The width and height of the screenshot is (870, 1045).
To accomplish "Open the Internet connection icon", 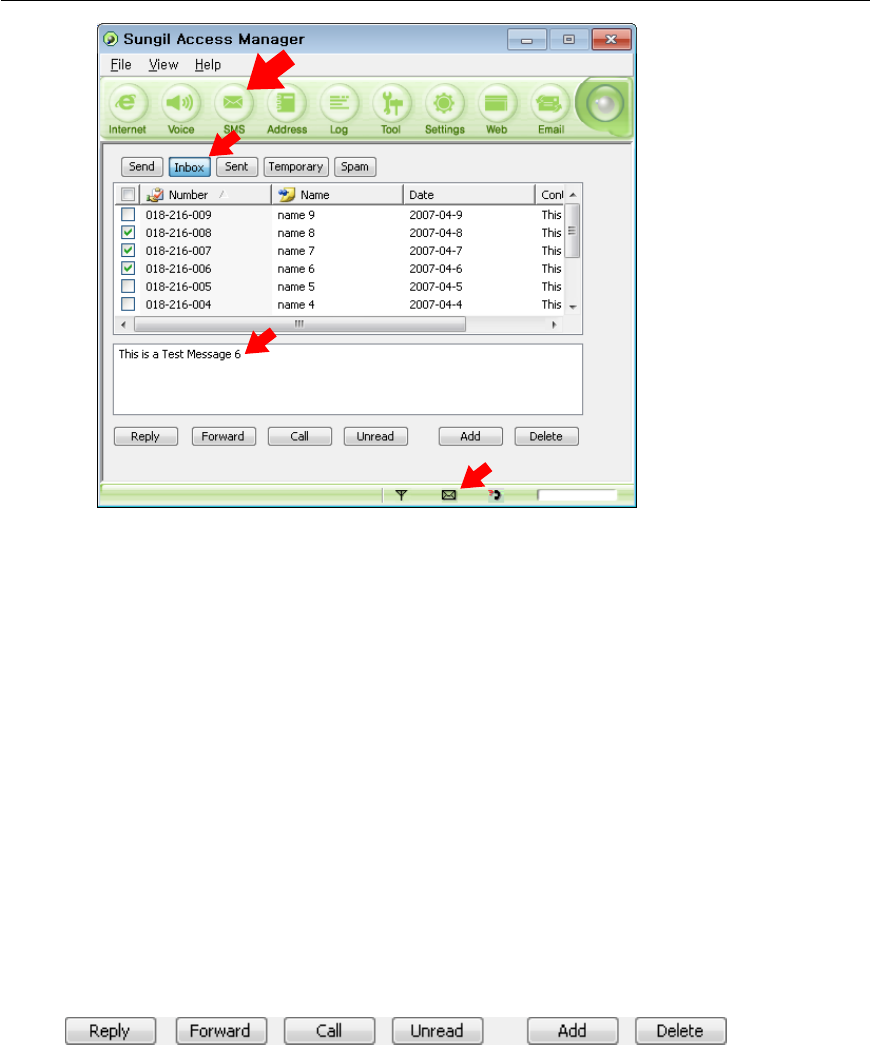I will click(x=127, y=103).
